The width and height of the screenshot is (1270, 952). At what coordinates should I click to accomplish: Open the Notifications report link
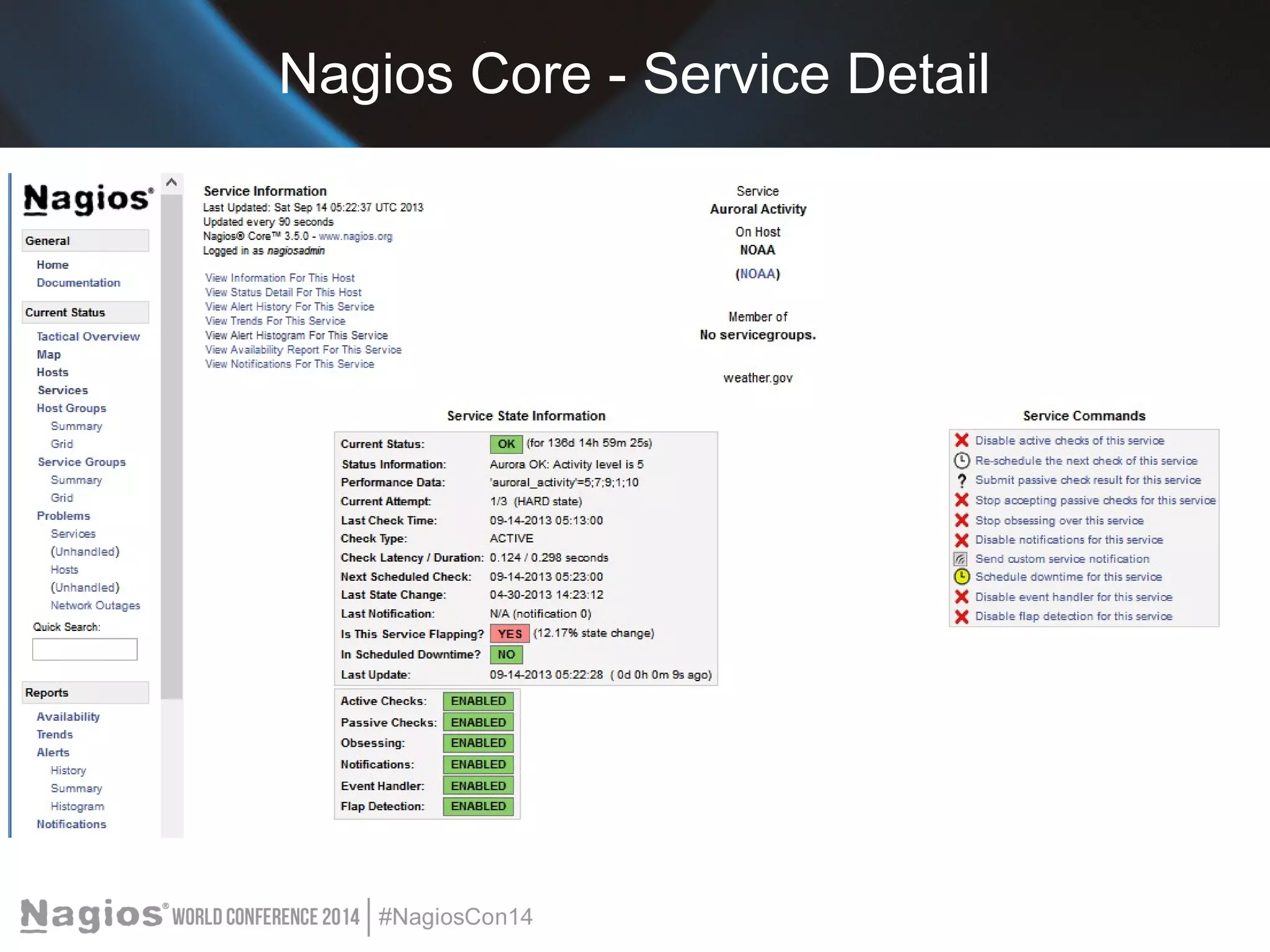pyautogui.click(x=71, y=825)
